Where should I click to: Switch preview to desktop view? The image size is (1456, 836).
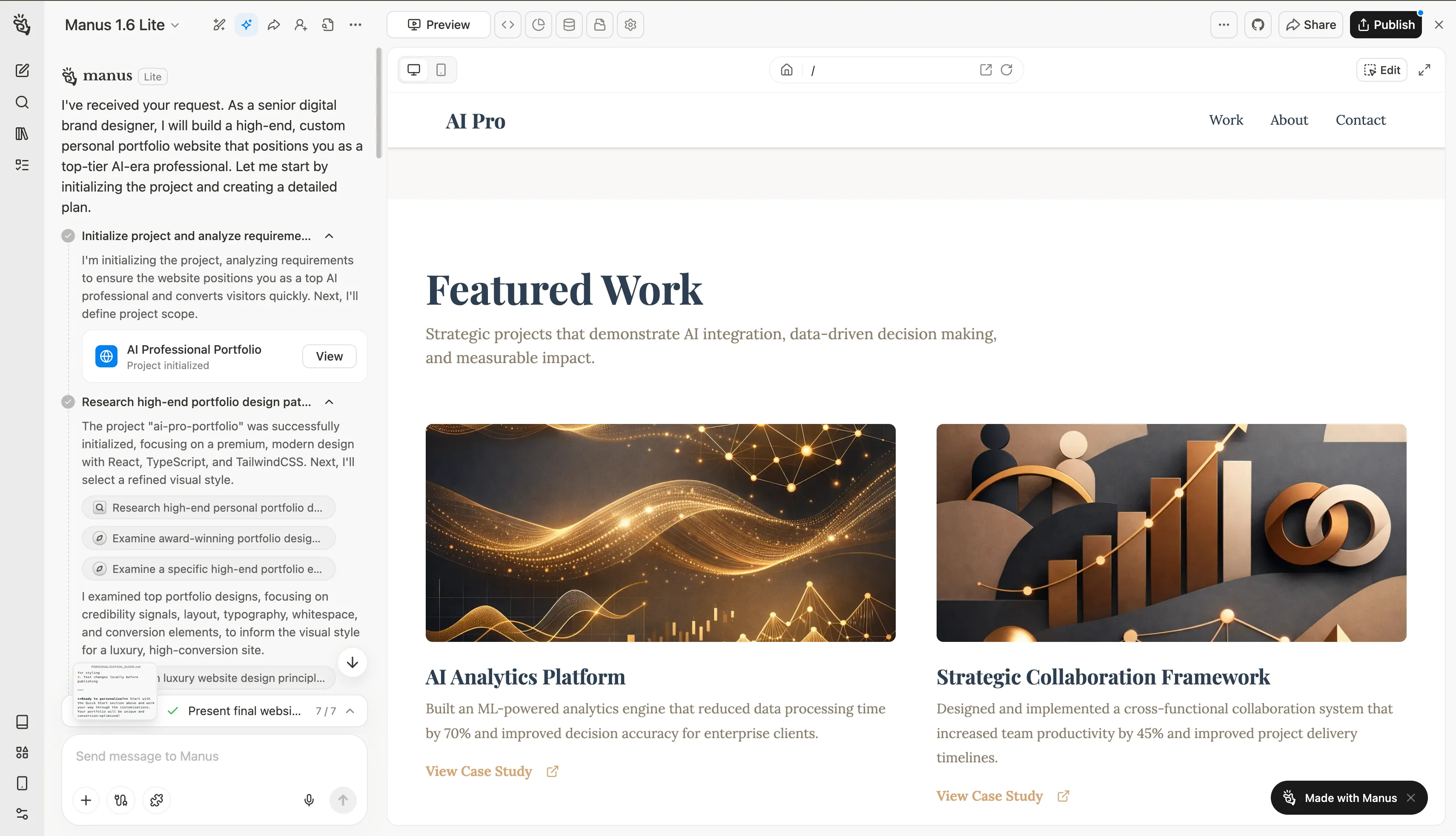(413, 69)
